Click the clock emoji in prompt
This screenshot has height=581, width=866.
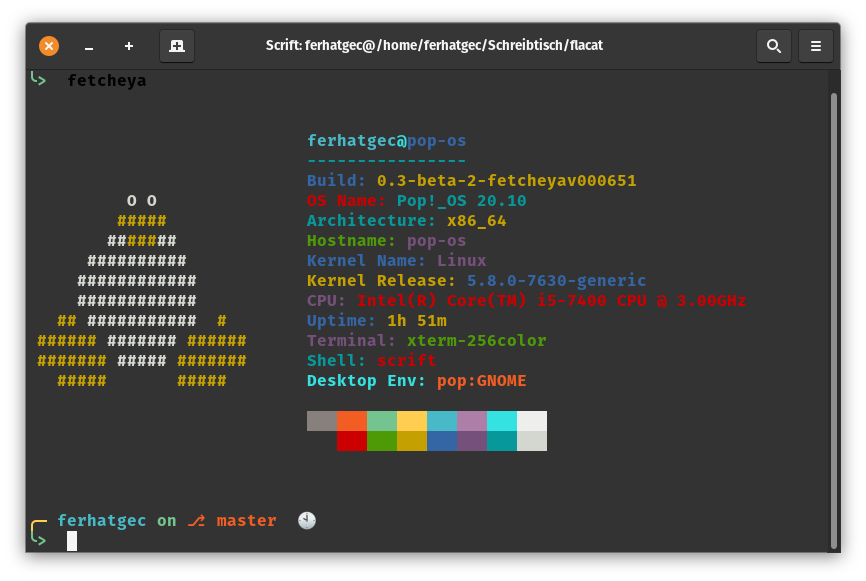pos(307,520)
